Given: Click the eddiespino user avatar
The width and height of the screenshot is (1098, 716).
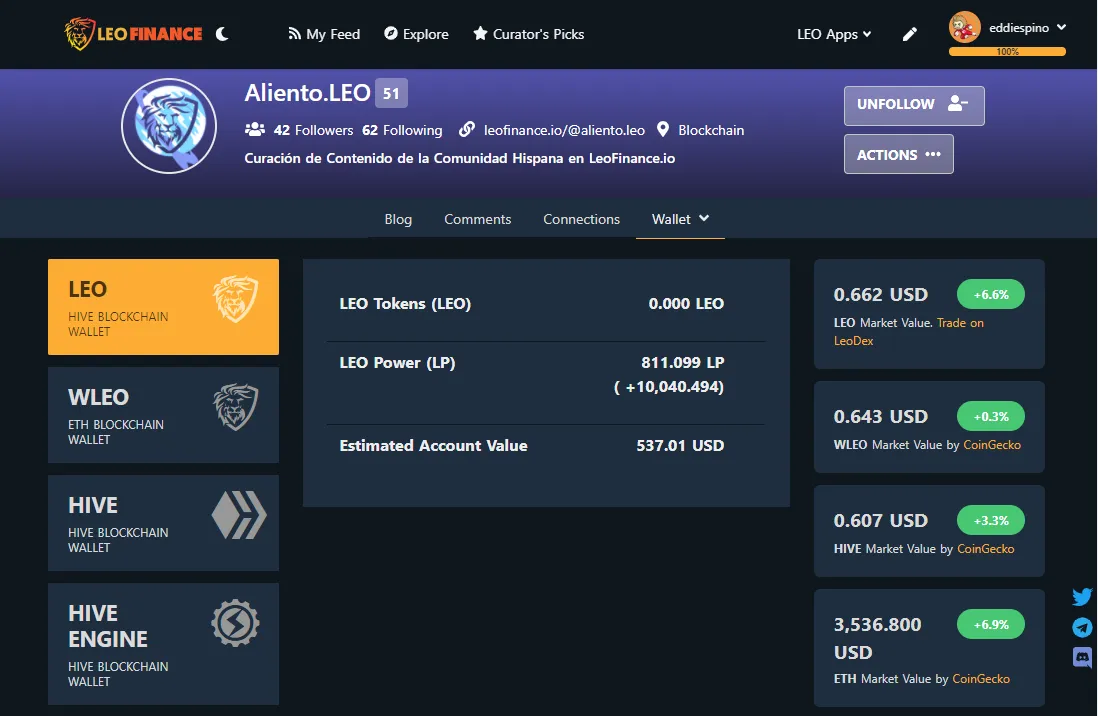Looking at the screenshot, I should (x=964, y=27).
